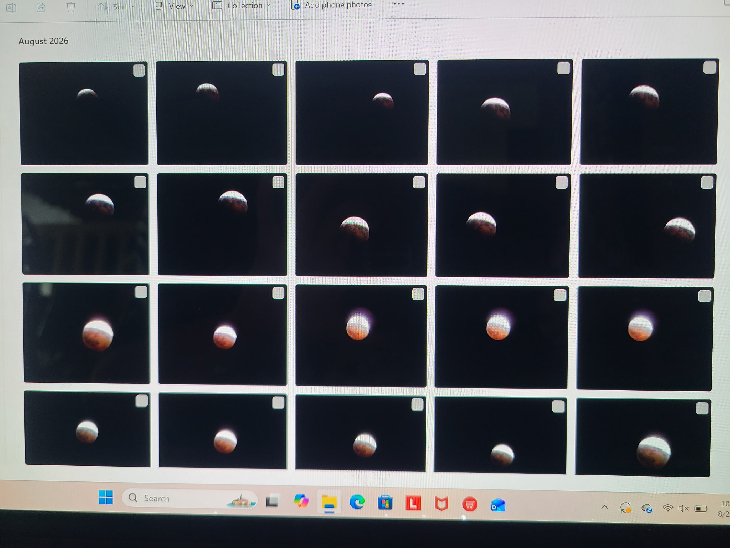The width and height of the screenshot is (730, 548).
Task: Open the View dropdown menu
Action: click(175, 6)
